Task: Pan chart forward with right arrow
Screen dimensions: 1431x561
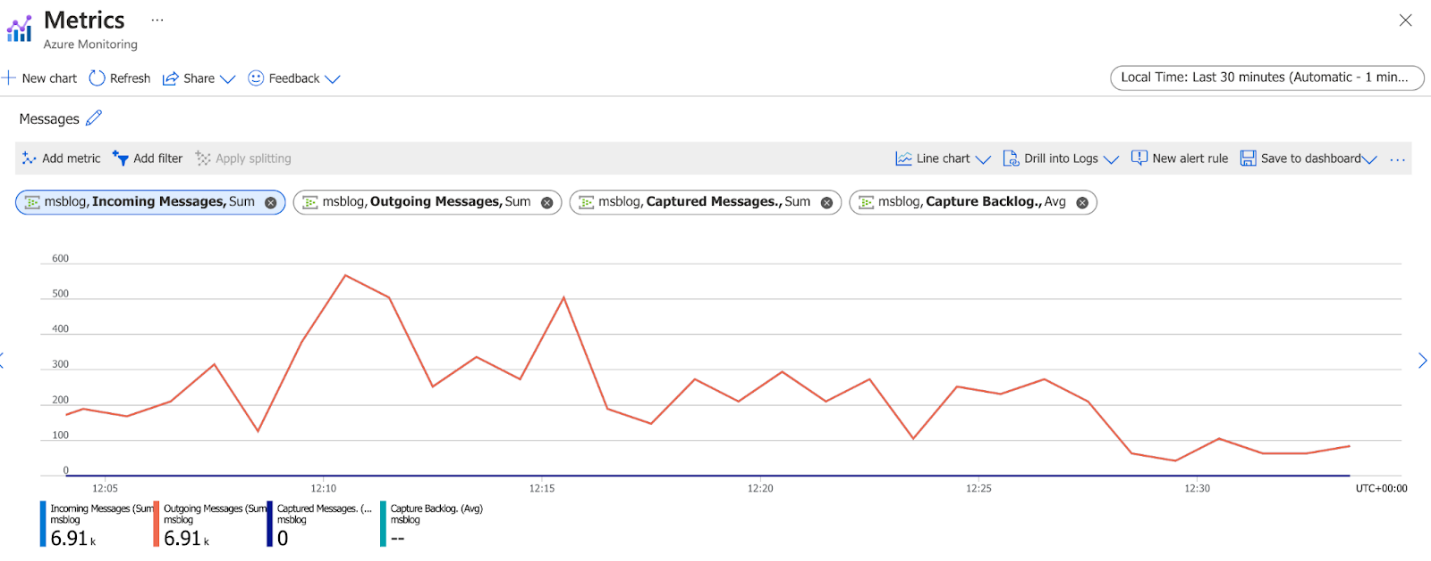Action: click(1423, 361)
